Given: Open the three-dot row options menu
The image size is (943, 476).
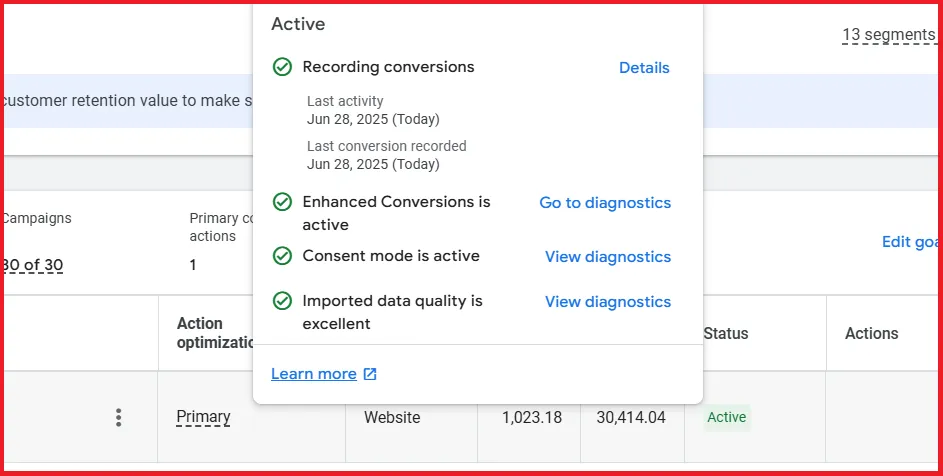Looking at the screenshot, I should [119, 417].
